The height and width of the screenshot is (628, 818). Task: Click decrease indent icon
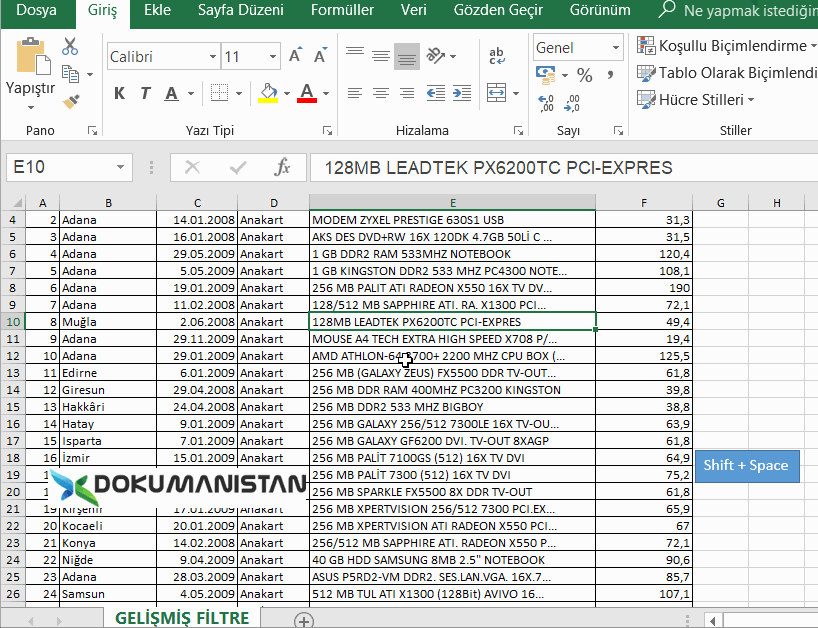click(x=436, y=93)
